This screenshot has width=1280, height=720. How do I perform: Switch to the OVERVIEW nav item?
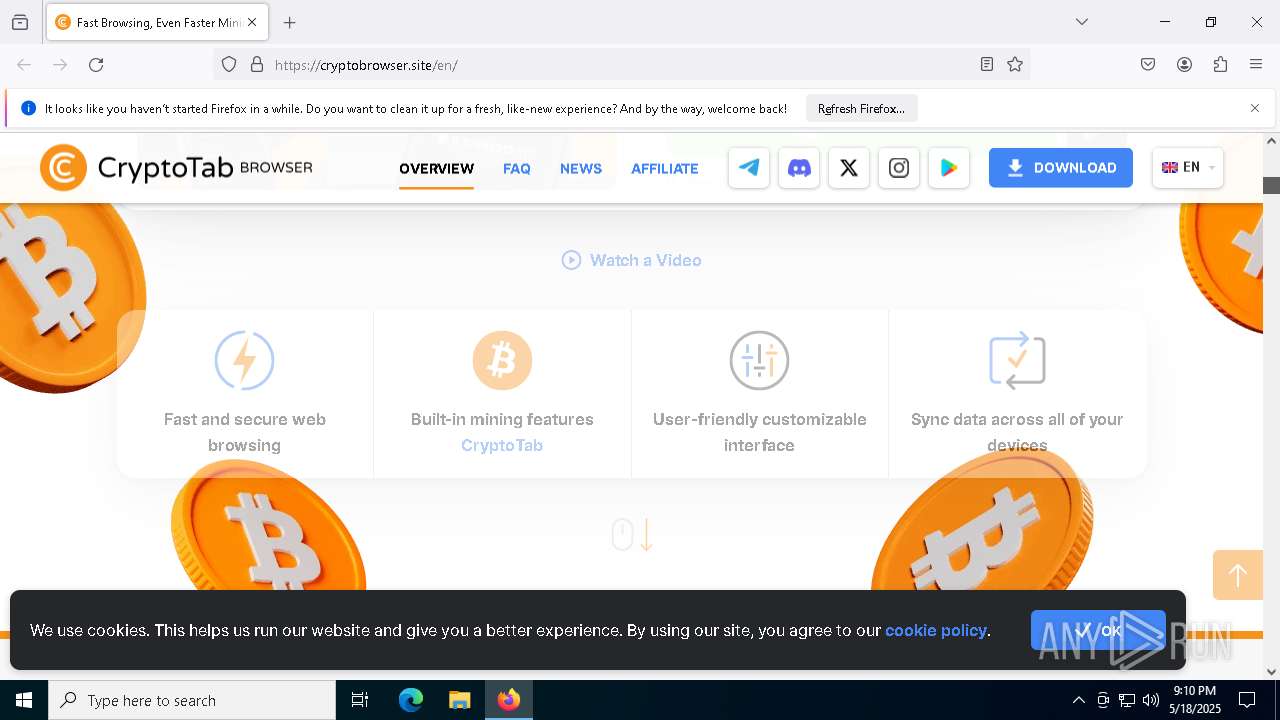coord(436,168)
